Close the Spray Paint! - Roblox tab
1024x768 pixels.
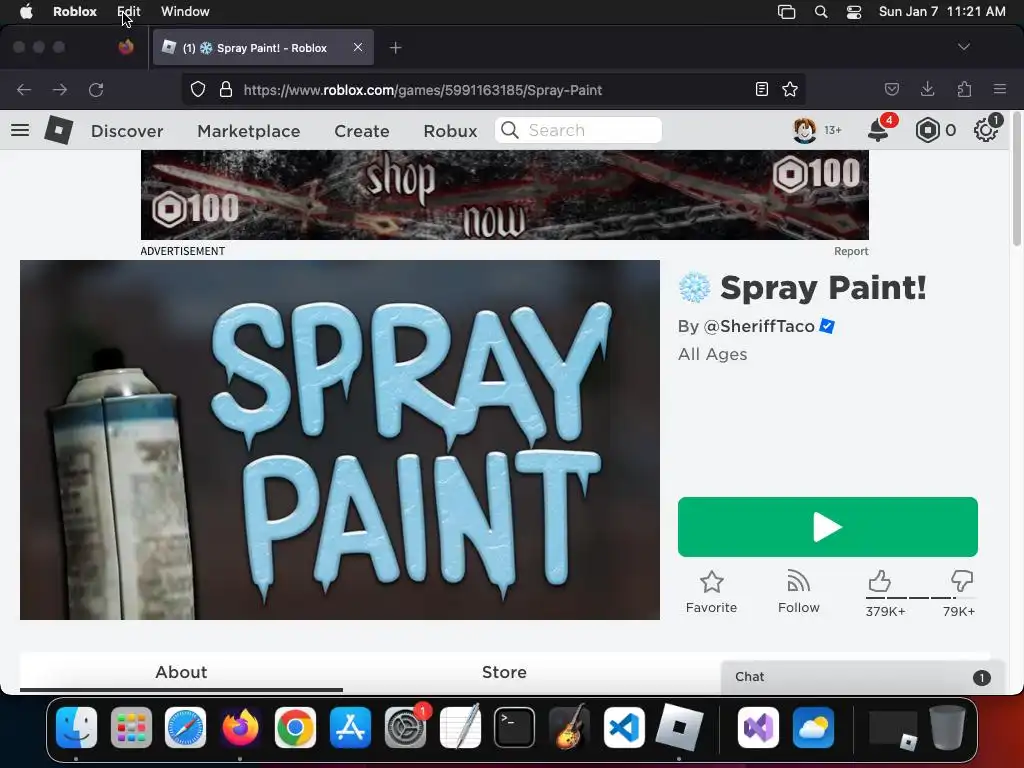[x=357, y=47]
